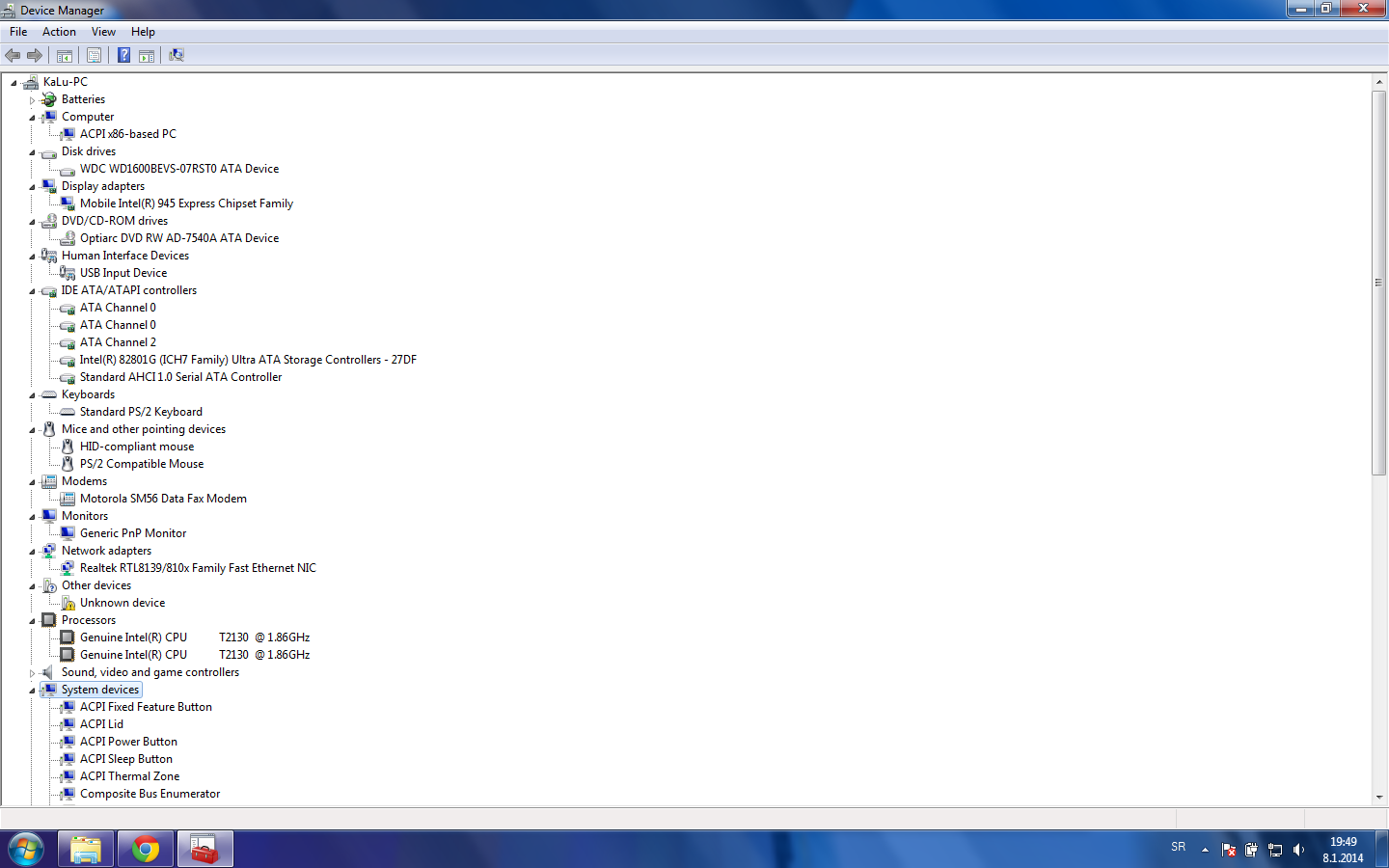
Task: Click the Motorola SM56 modem icon
Action: (68, 499)
